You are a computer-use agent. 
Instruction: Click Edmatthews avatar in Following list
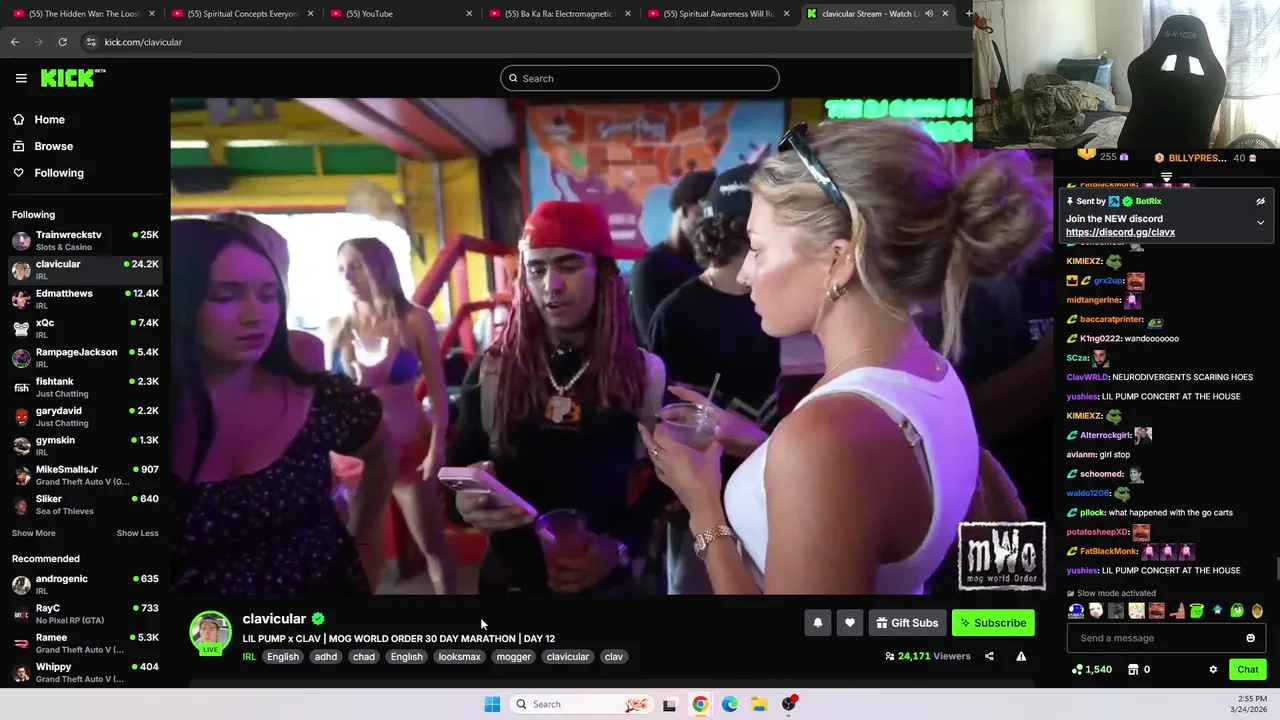click(x=21, y=299)
